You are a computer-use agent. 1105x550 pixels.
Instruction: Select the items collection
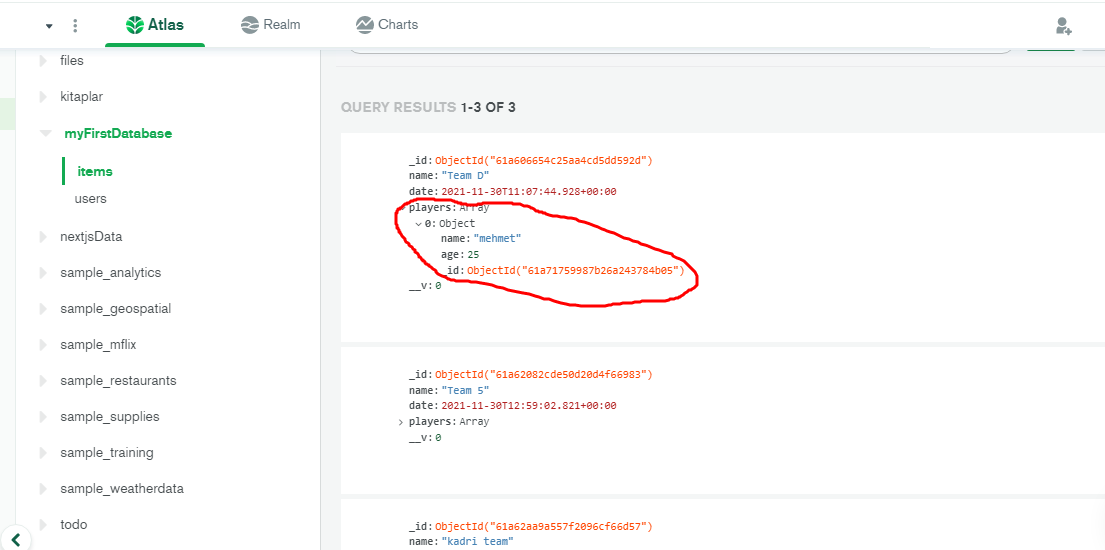(x=94, y=171)
